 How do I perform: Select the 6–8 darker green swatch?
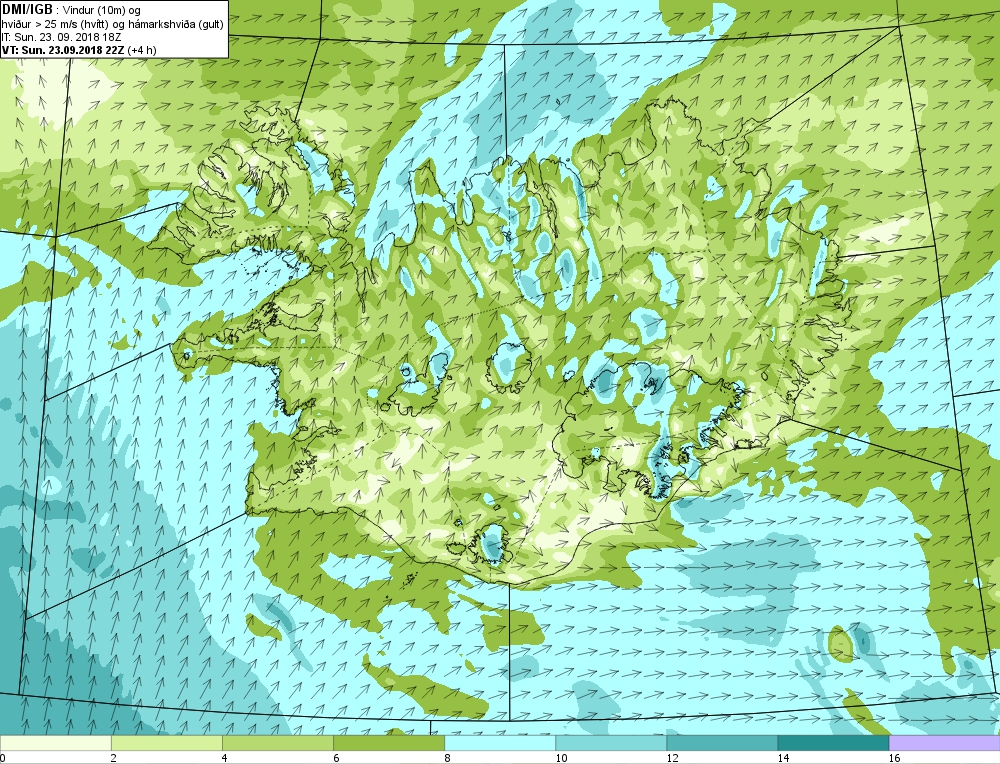coord(388,743)
